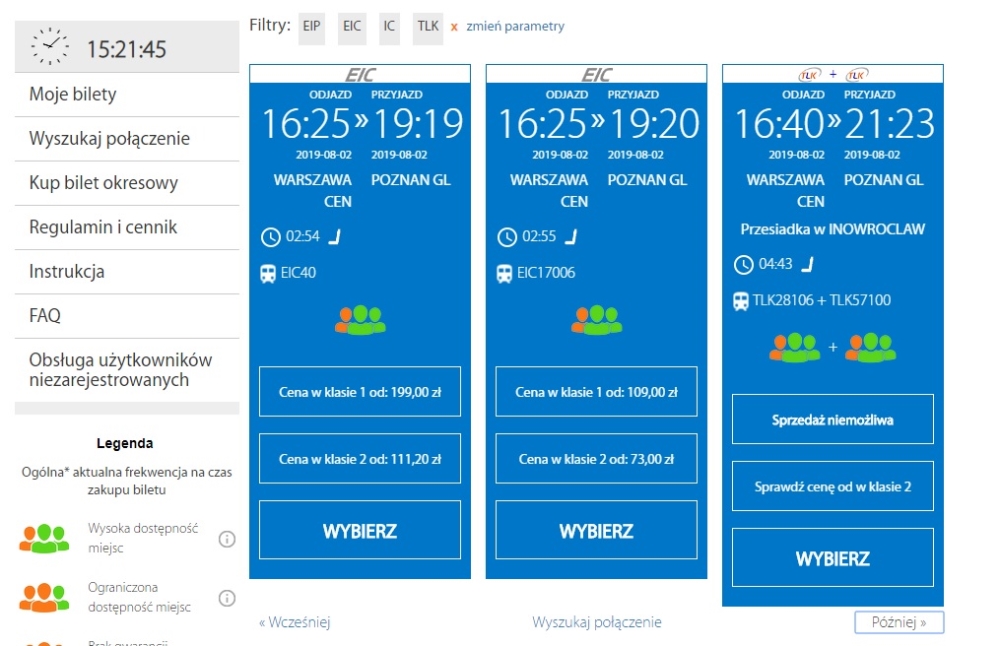Toggle the TLK filter tag
Image resolution: width=1000 pixels, height=646 pixels.
(428, 27)
